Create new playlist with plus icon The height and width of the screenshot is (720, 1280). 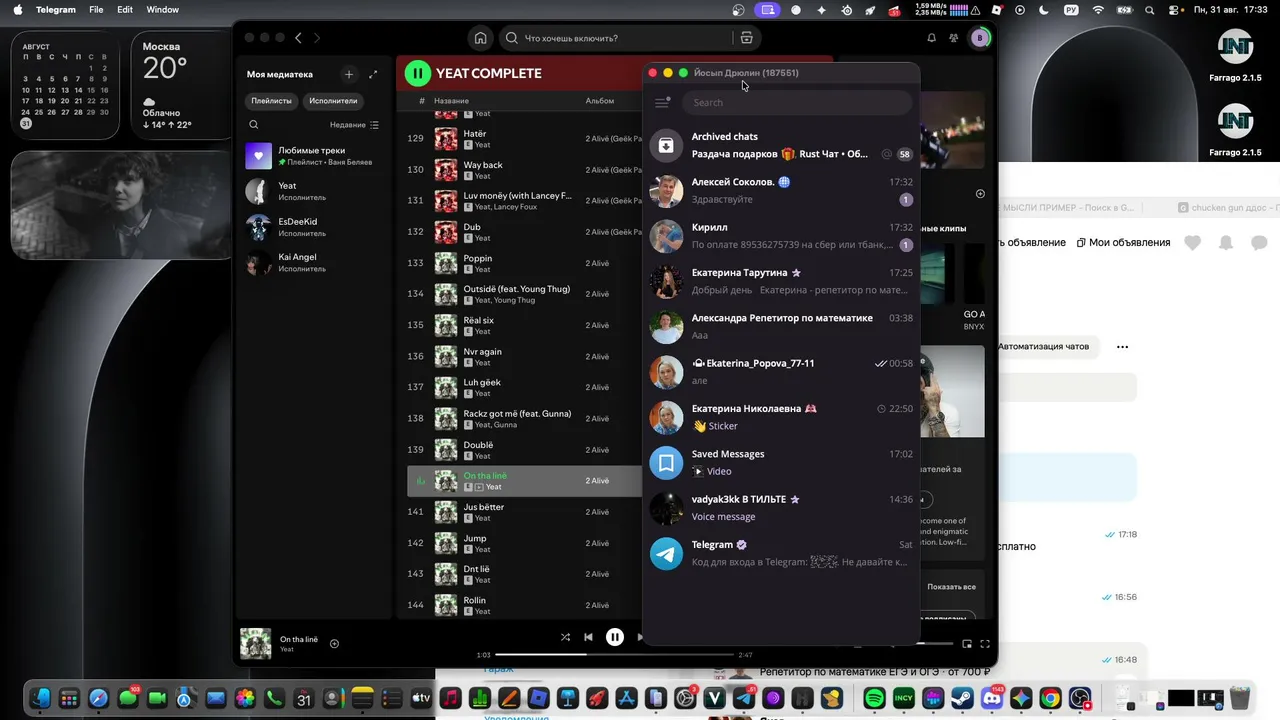349,74
